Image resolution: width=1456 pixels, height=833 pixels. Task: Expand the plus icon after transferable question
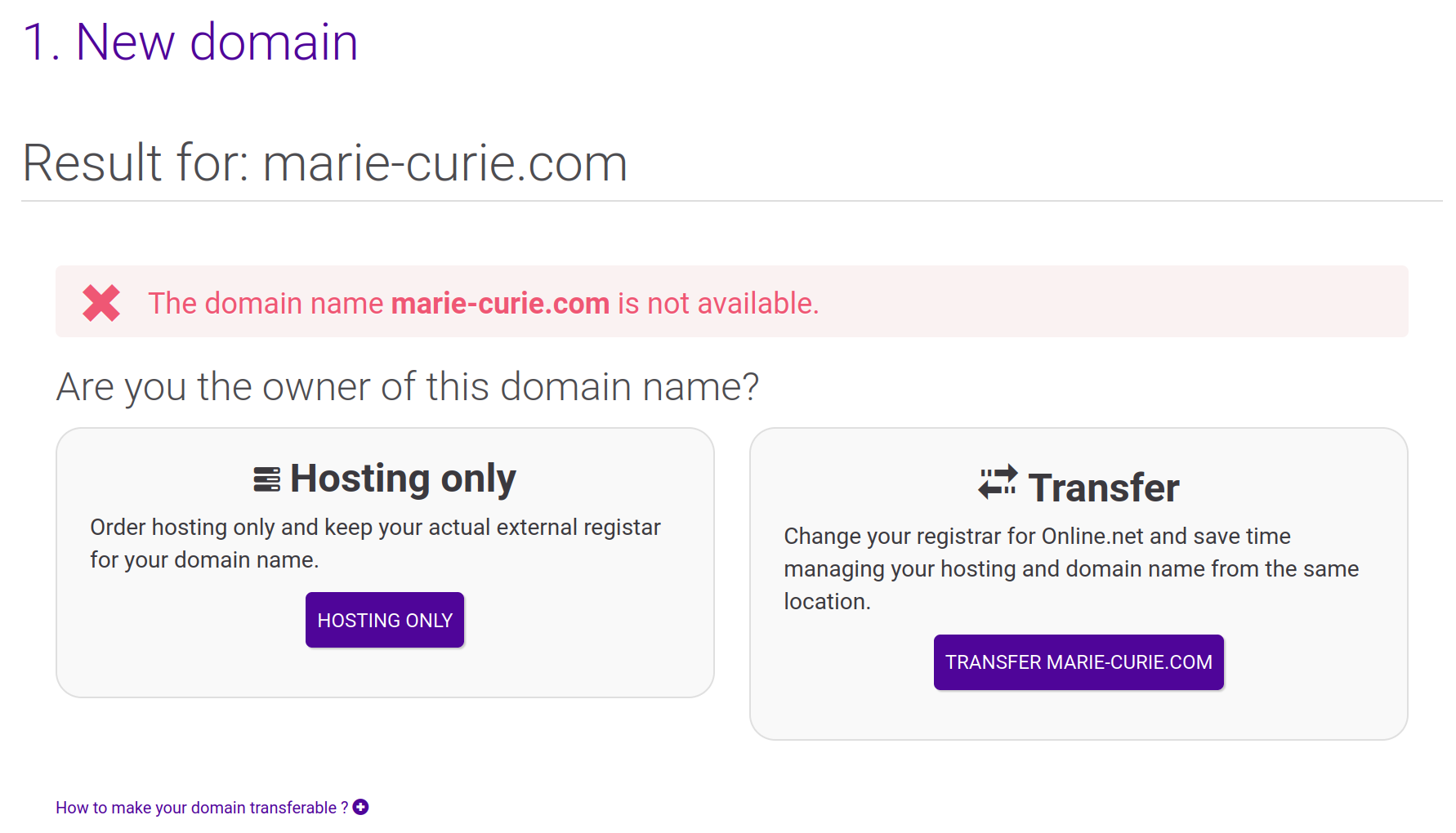(x=360, y=807)
